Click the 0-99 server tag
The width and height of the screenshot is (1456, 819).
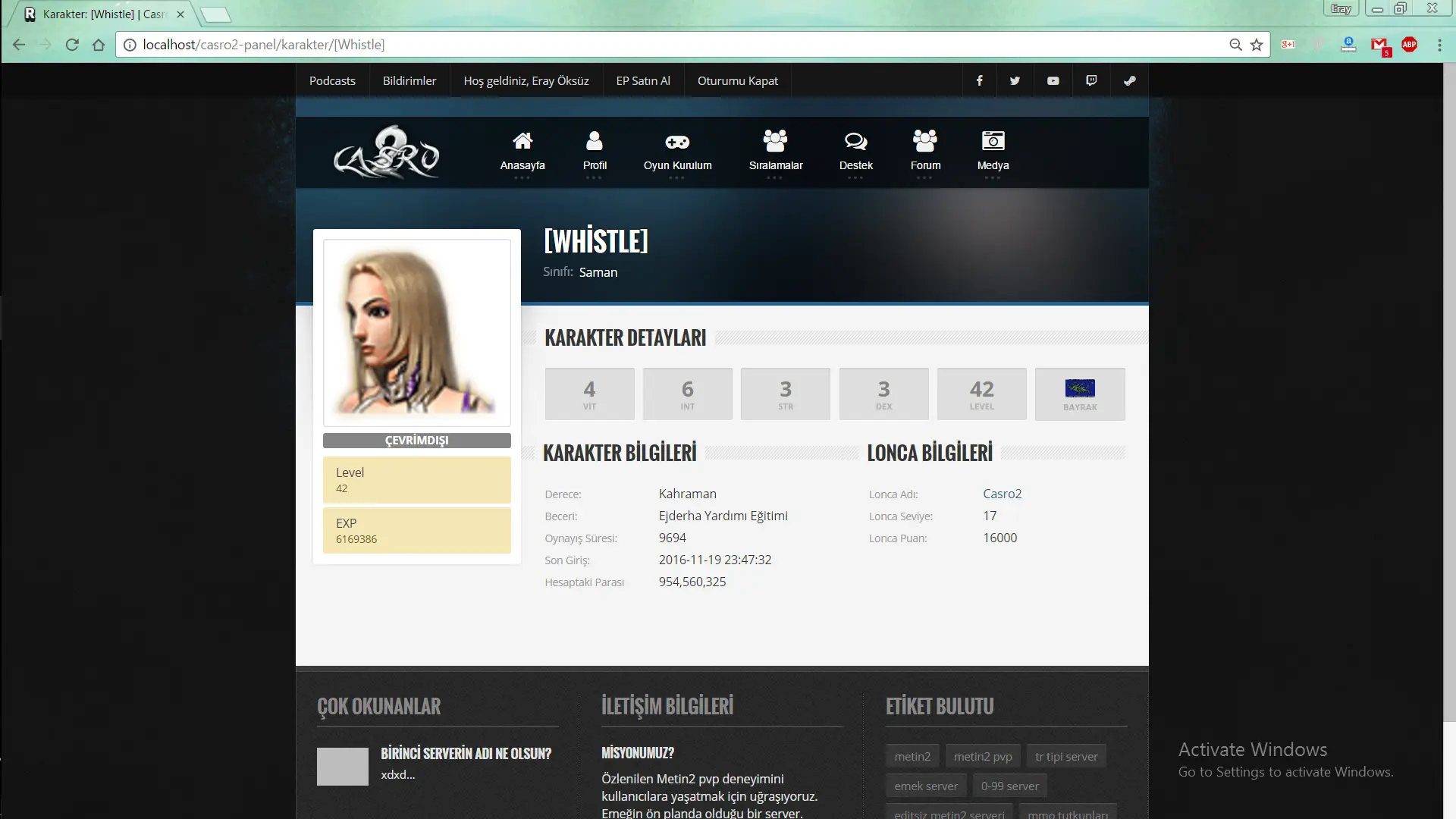point(1009,786)
